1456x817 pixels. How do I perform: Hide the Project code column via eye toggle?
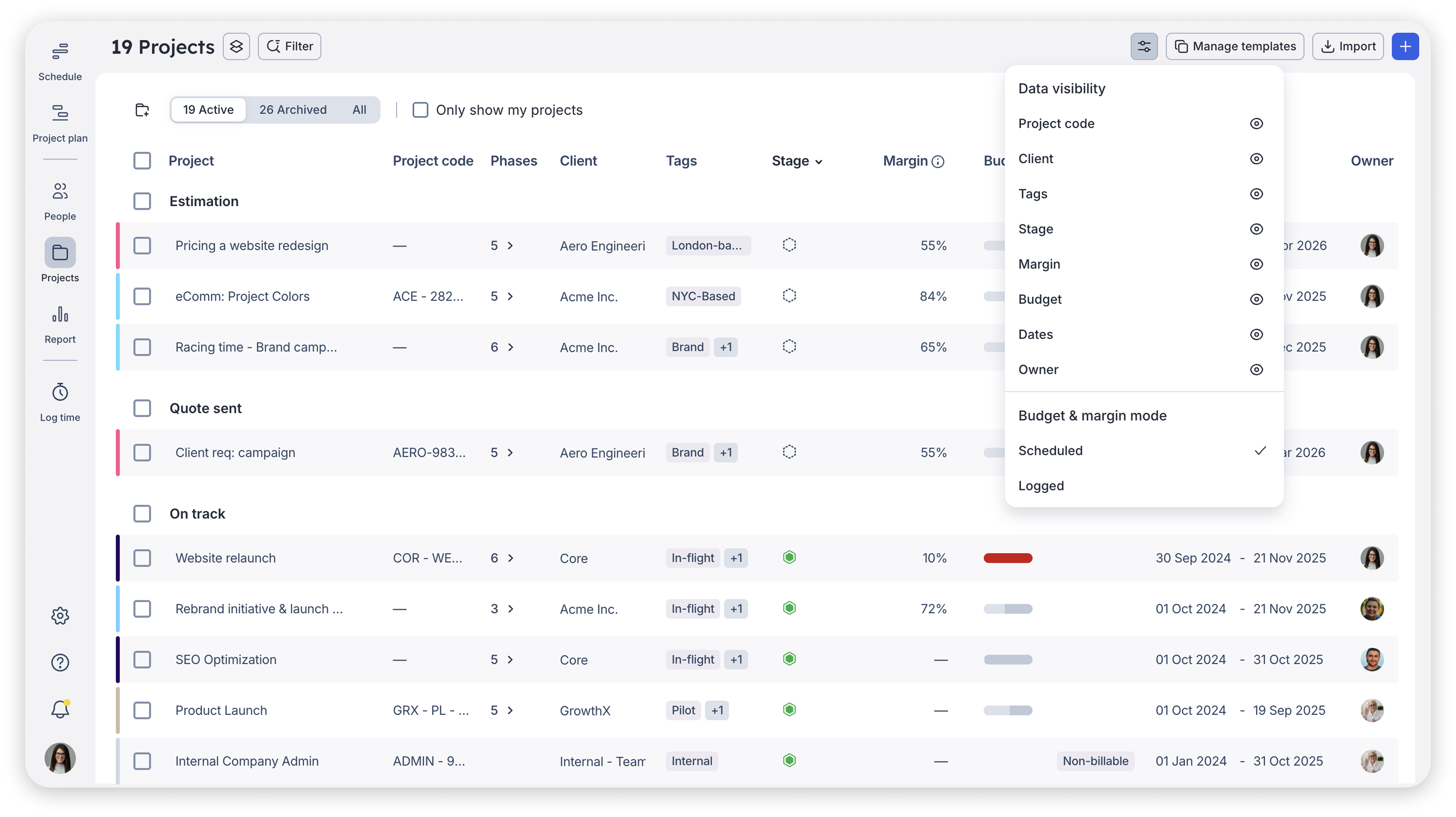(1257, 123)
